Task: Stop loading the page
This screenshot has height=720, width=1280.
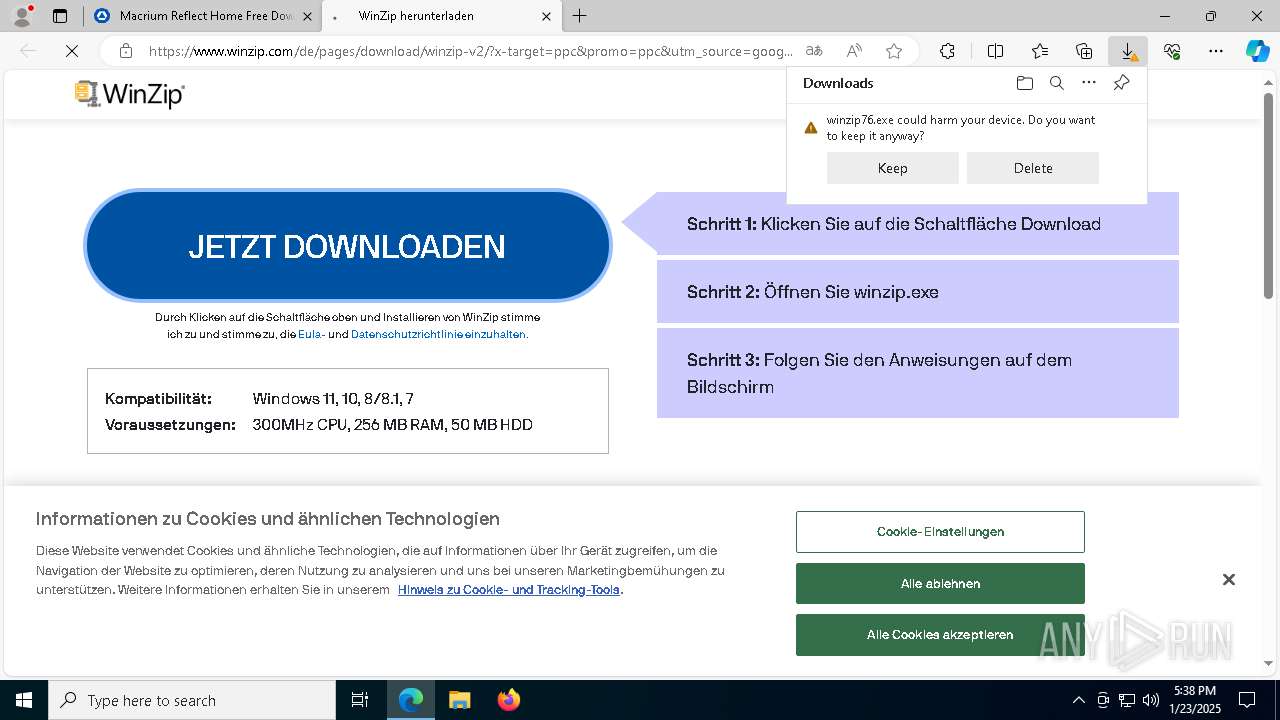Action: click(x=72, y=51)
